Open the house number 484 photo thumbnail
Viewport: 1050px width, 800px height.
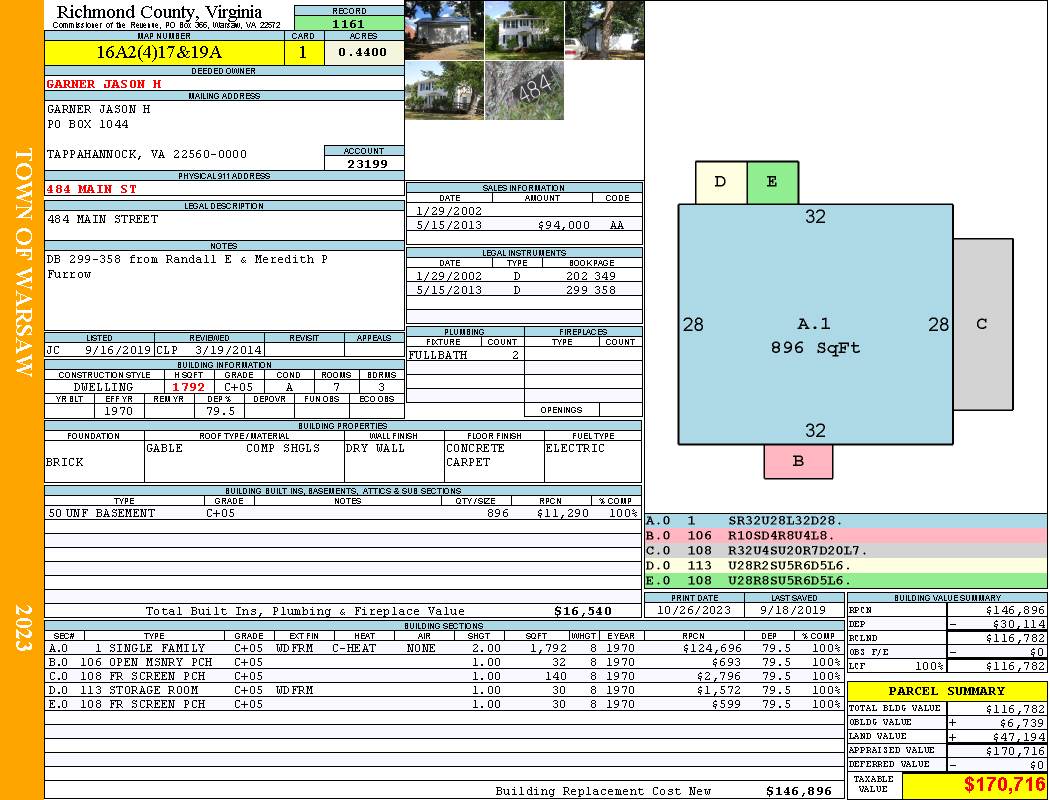click(524, 91)
